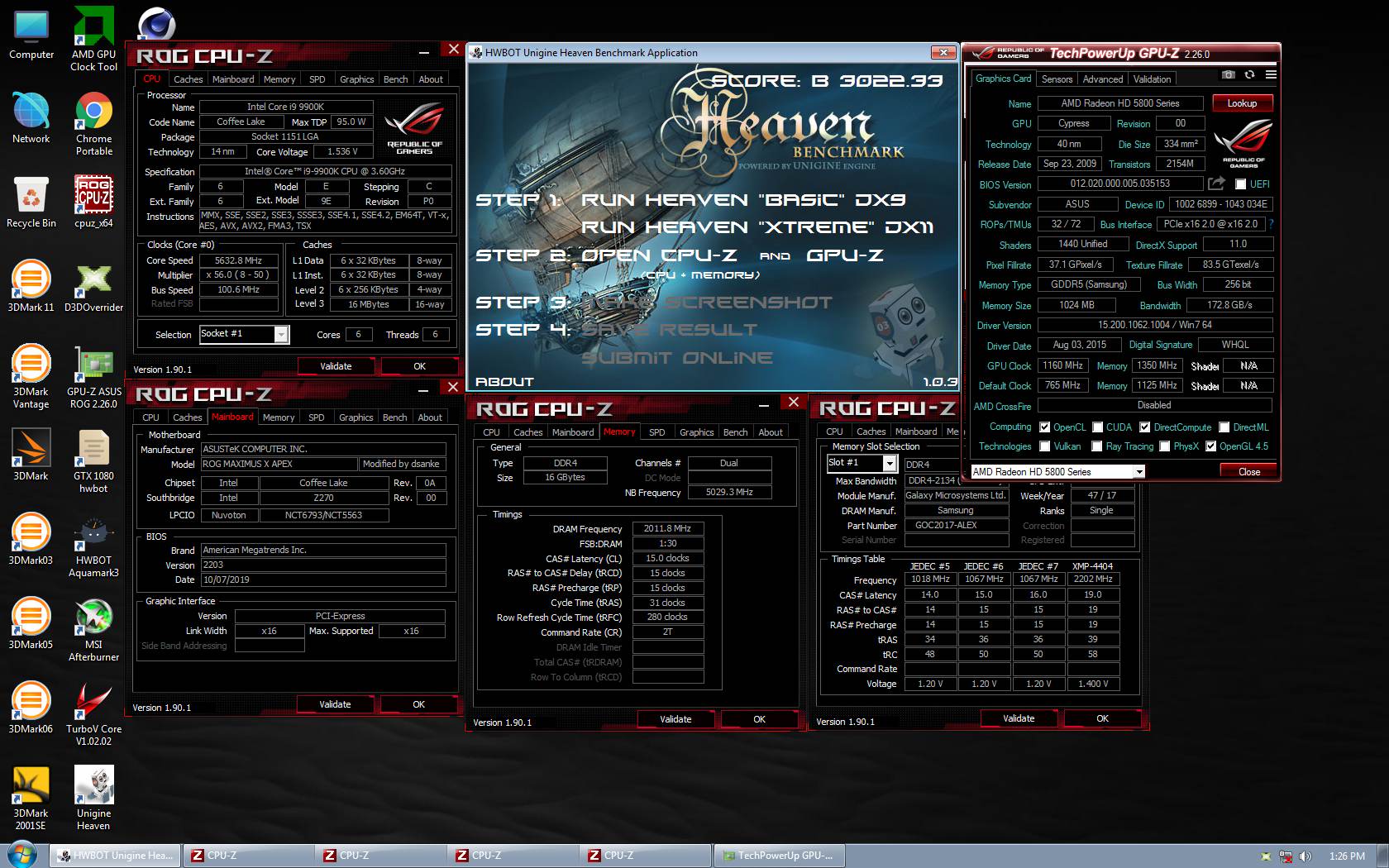Toggle the DirectML checkbox

click(1224, 427)
